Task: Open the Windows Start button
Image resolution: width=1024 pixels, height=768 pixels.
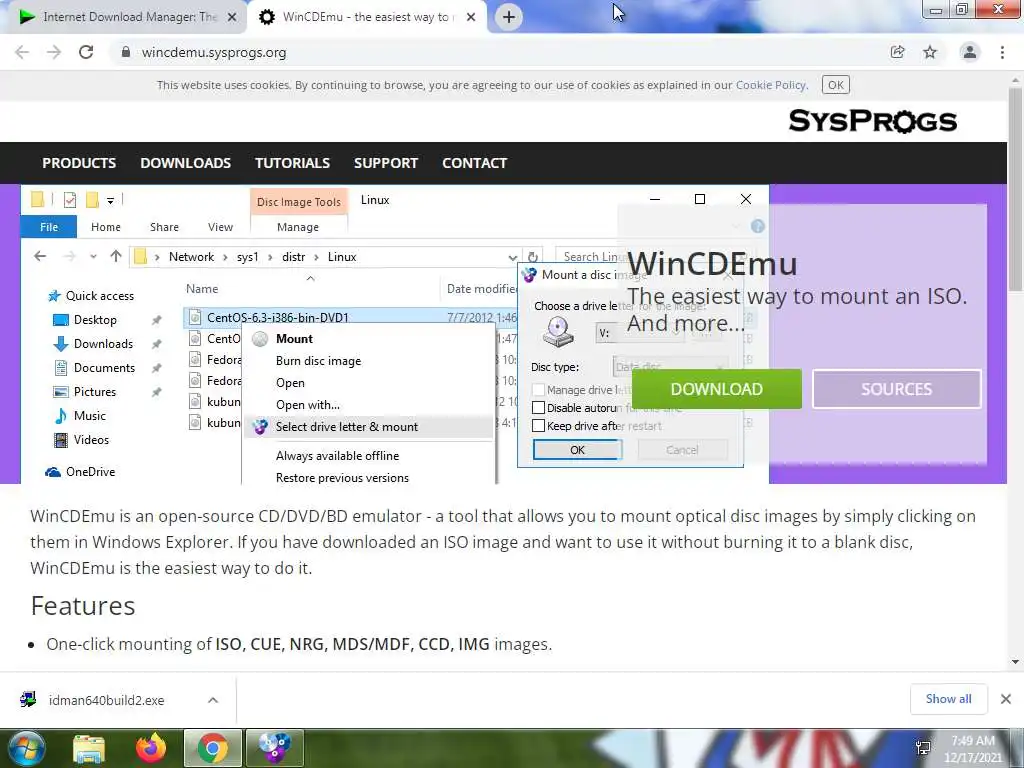Action: pyautogui.click(x=25, y=748)
